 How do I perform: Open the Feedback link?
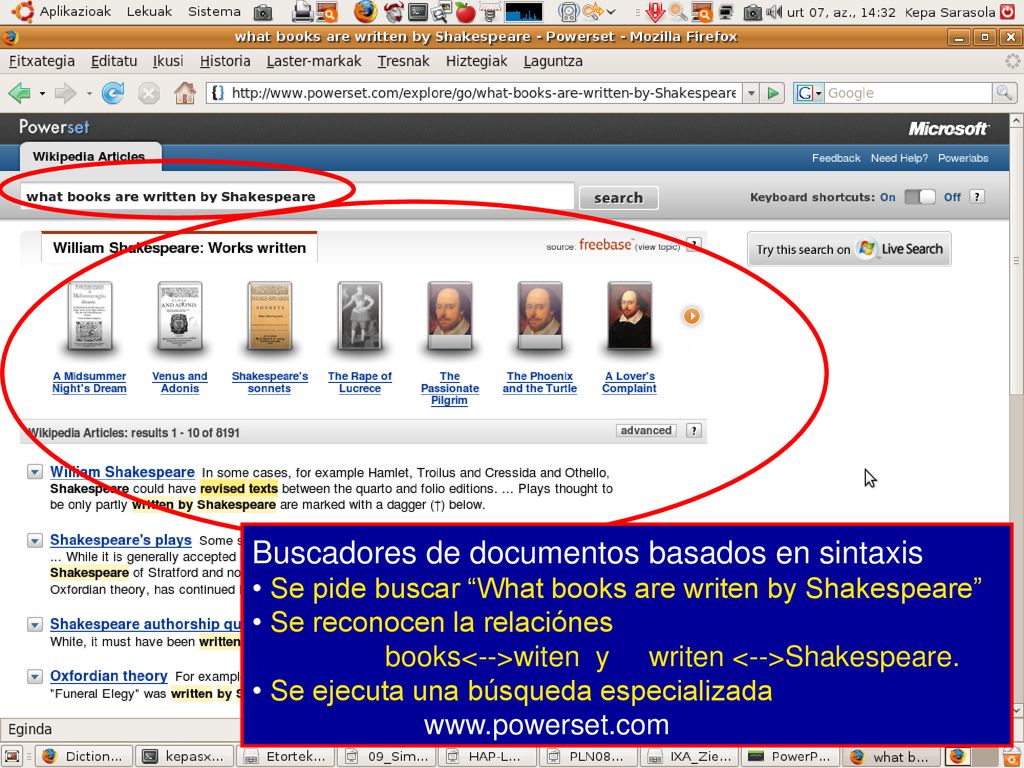[x=836, y=158]
